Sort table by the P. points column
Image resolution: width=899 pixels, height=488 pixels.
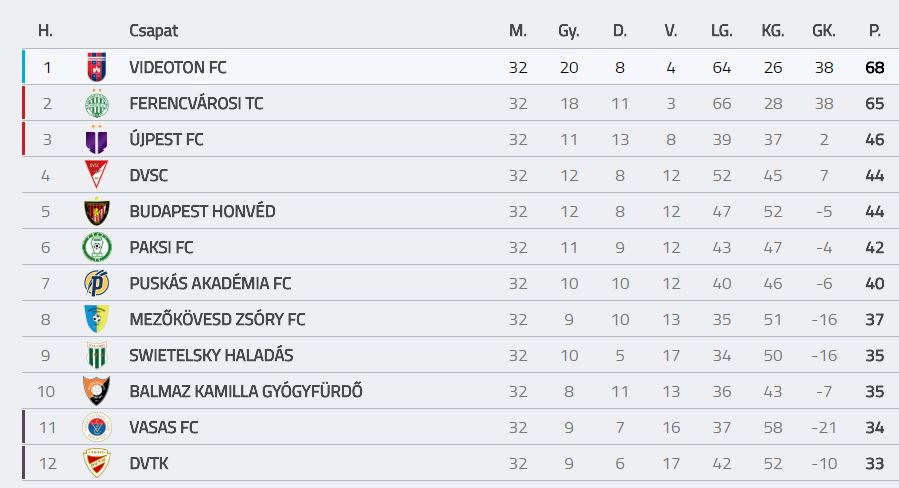(874, 30)
